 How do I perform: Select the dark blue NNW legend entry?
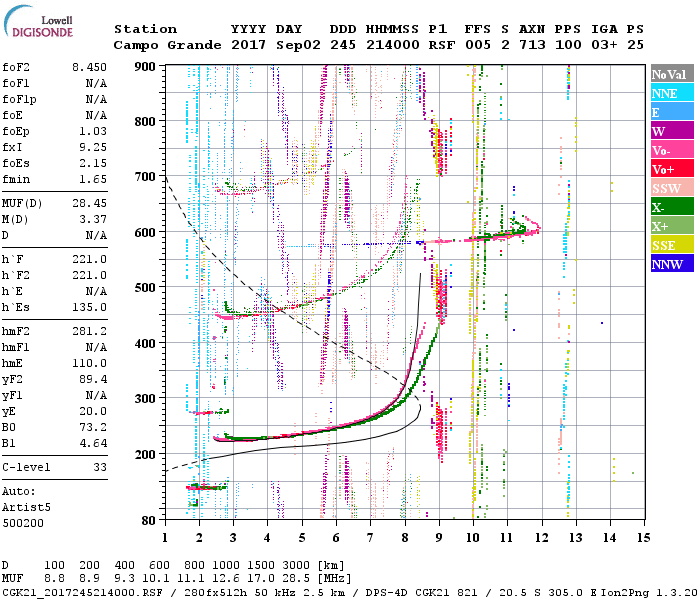(671, 265)
